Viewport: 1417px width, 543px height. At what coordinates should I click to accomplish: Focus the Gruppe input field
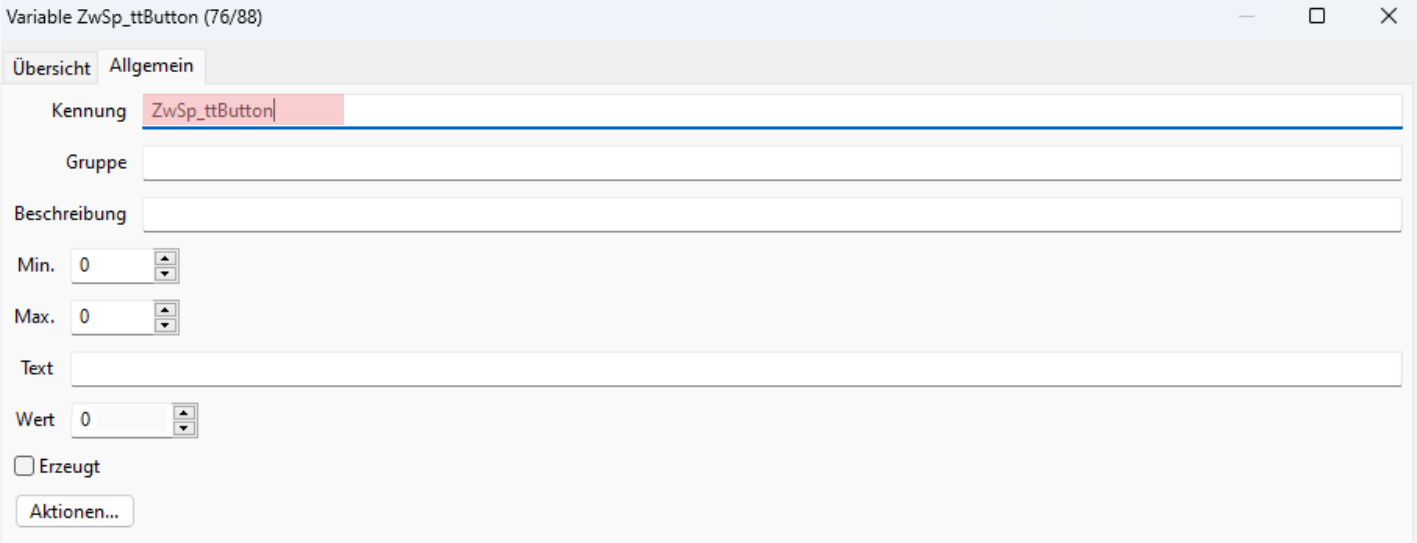tap(770, 162)
